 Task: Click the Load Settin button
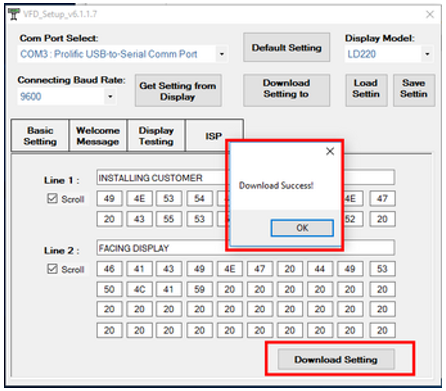click(x=366, y=90)
